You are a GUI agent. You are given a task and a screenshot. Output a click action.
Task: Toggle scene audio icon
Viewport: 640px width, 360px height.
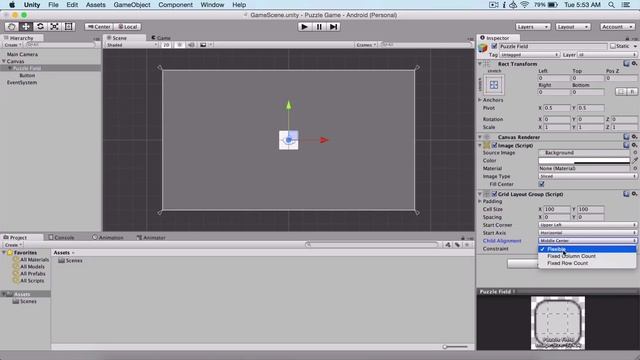tap(191, 45)
